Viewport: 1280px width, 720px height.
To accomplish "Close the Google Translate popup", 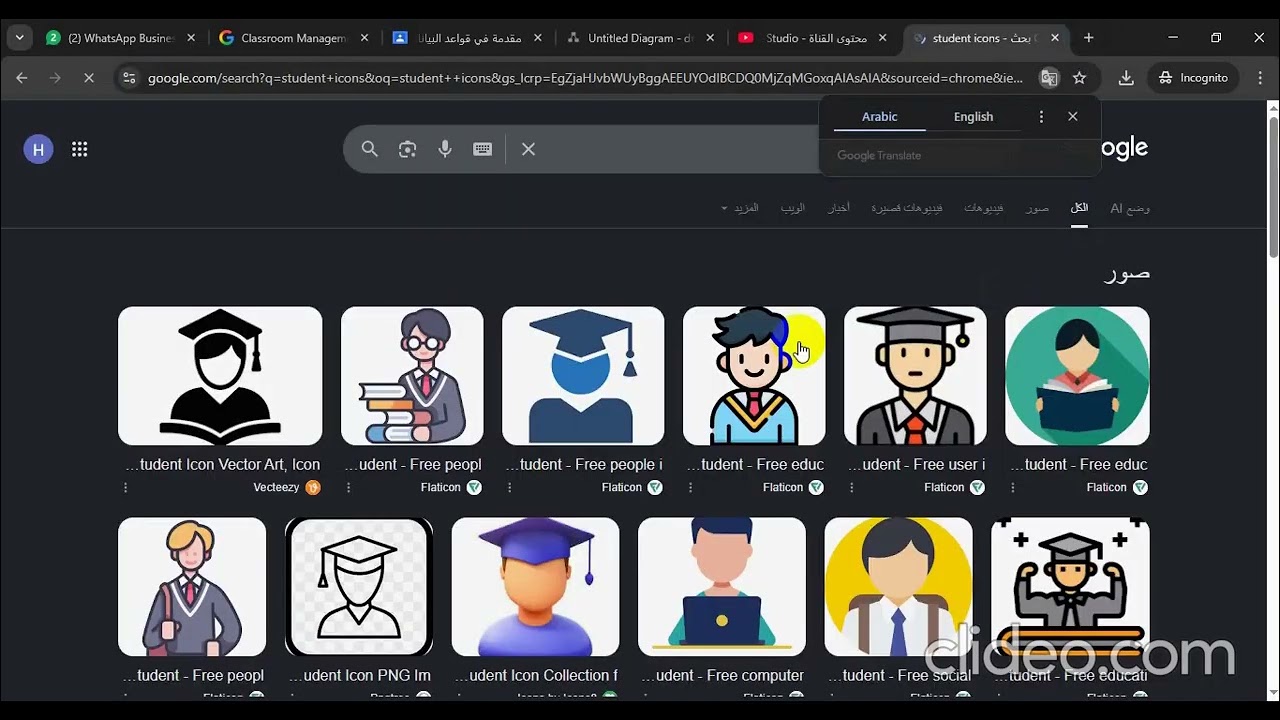I will (1073, 117).
